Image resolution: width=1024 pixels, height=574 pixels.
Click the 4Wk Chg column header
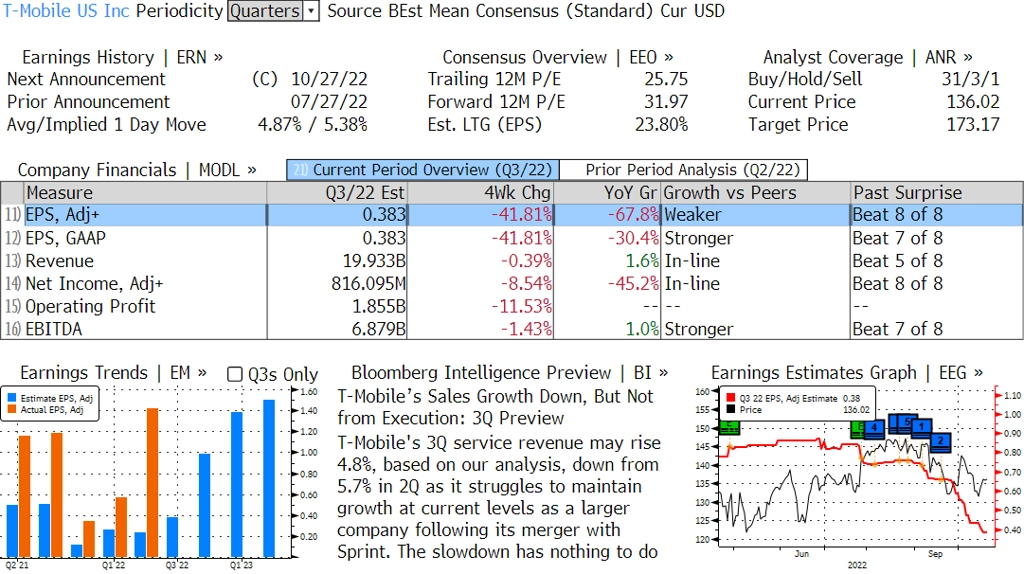480,193
